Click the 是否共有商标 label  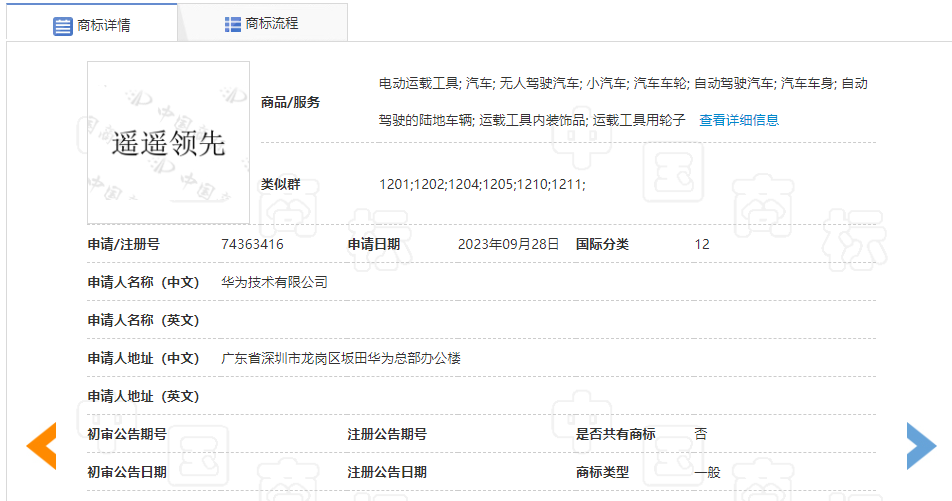616,434
